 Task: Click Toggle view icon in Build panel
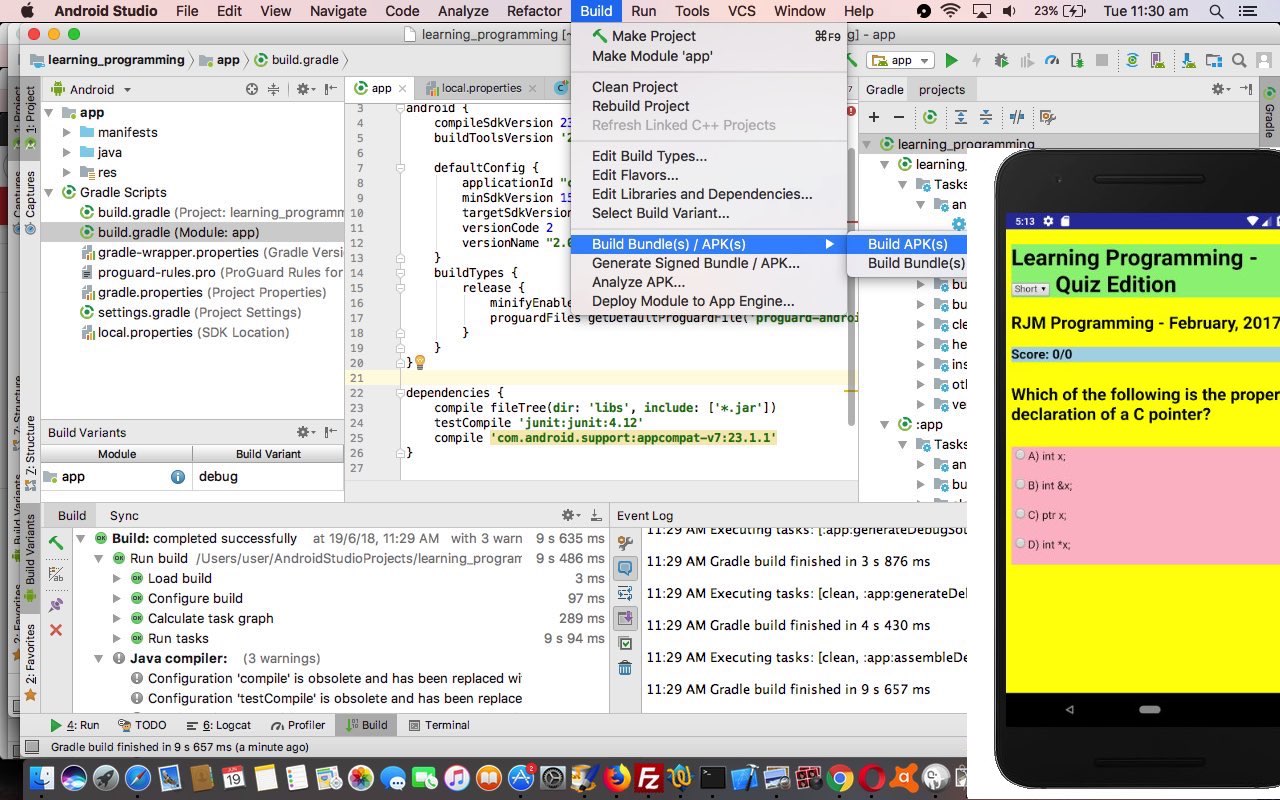56,576
